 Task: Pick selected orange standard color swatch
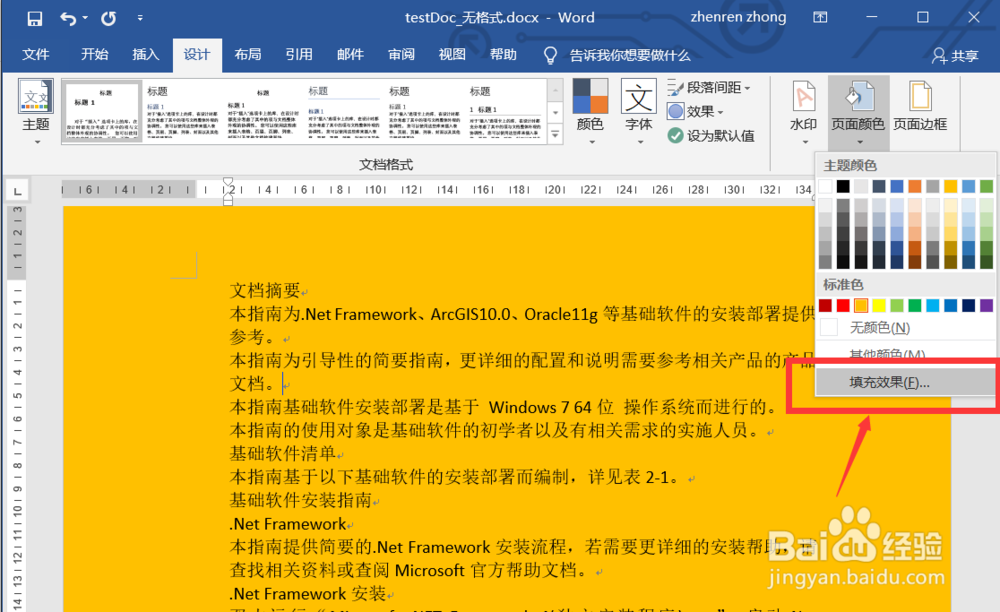[x=861, y=305]
